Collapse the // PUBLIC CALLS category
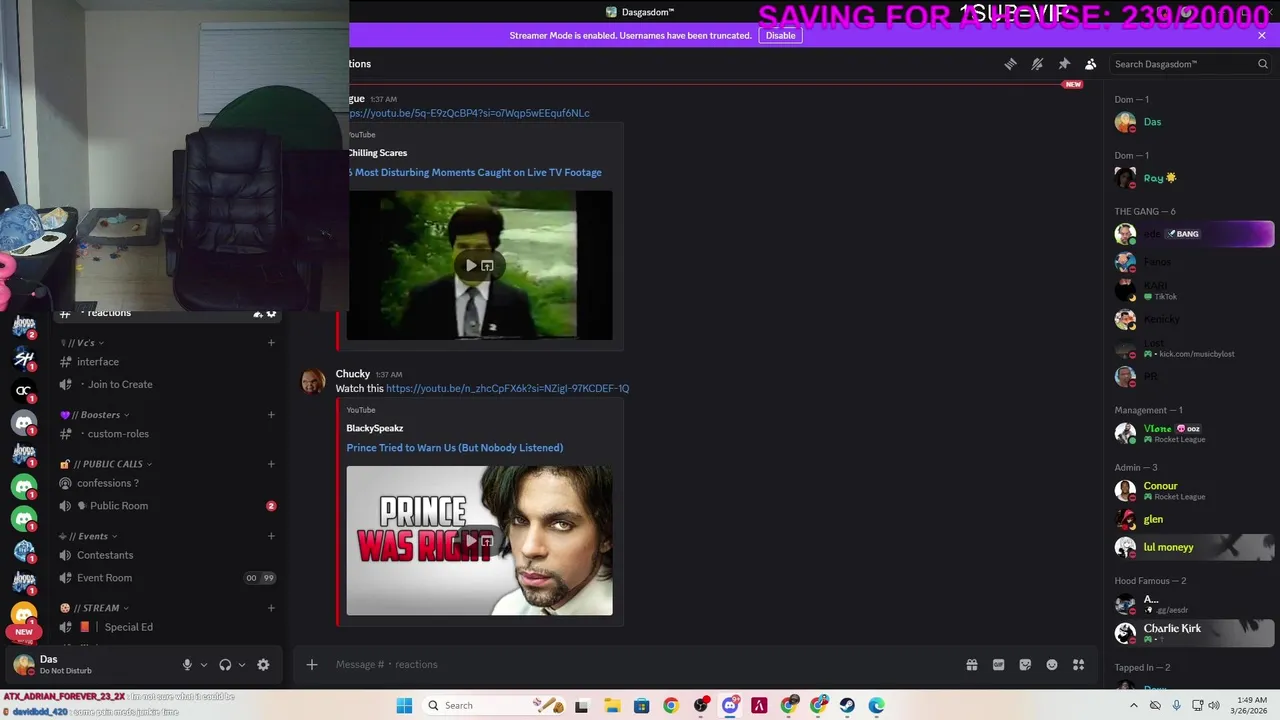Image resolution: width=1280 pixels, height=720 pixels. 106,464
